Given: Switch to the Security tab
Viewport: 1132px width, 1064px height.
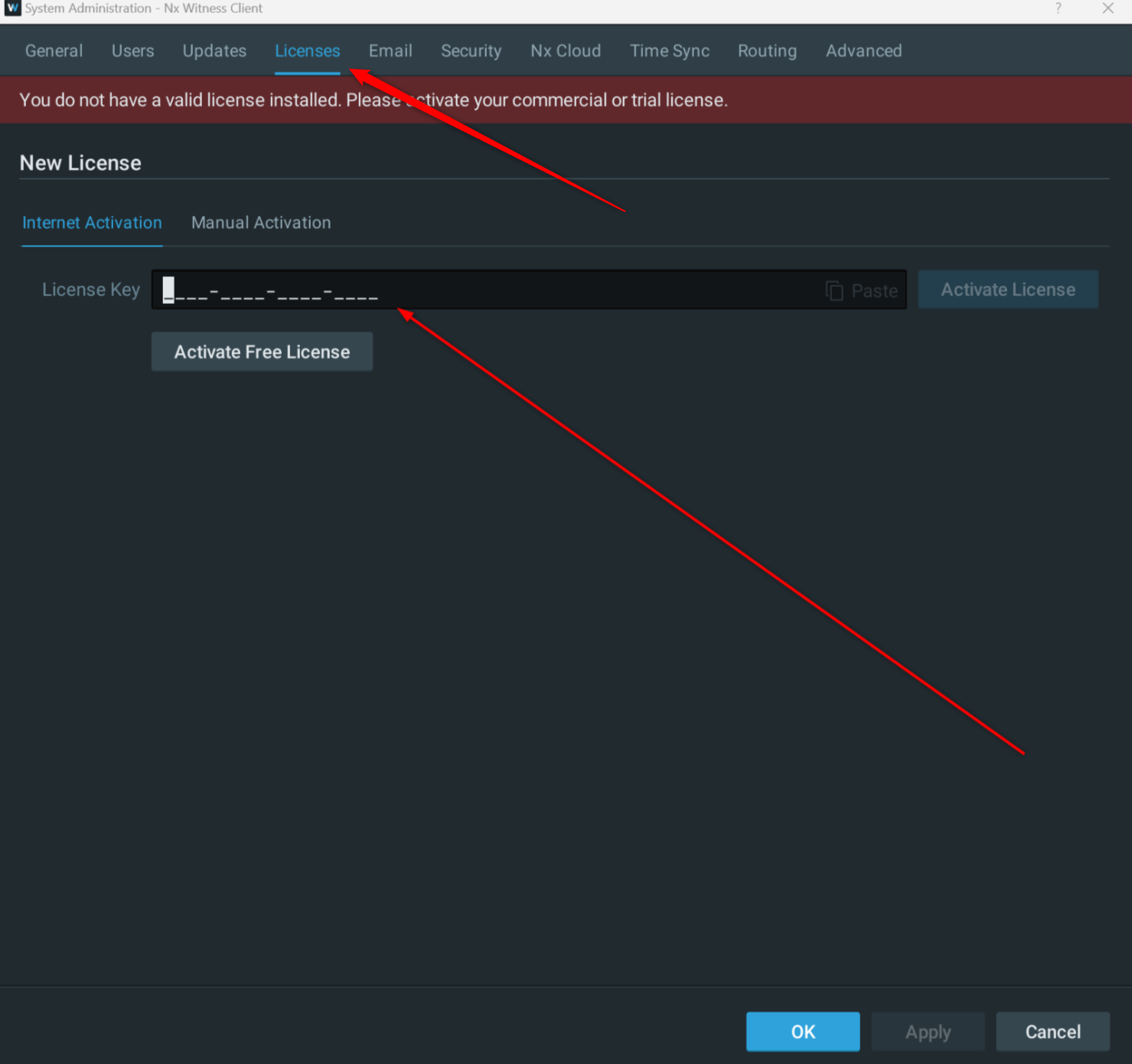Looking at the screenshot, I should coord(471,51).
